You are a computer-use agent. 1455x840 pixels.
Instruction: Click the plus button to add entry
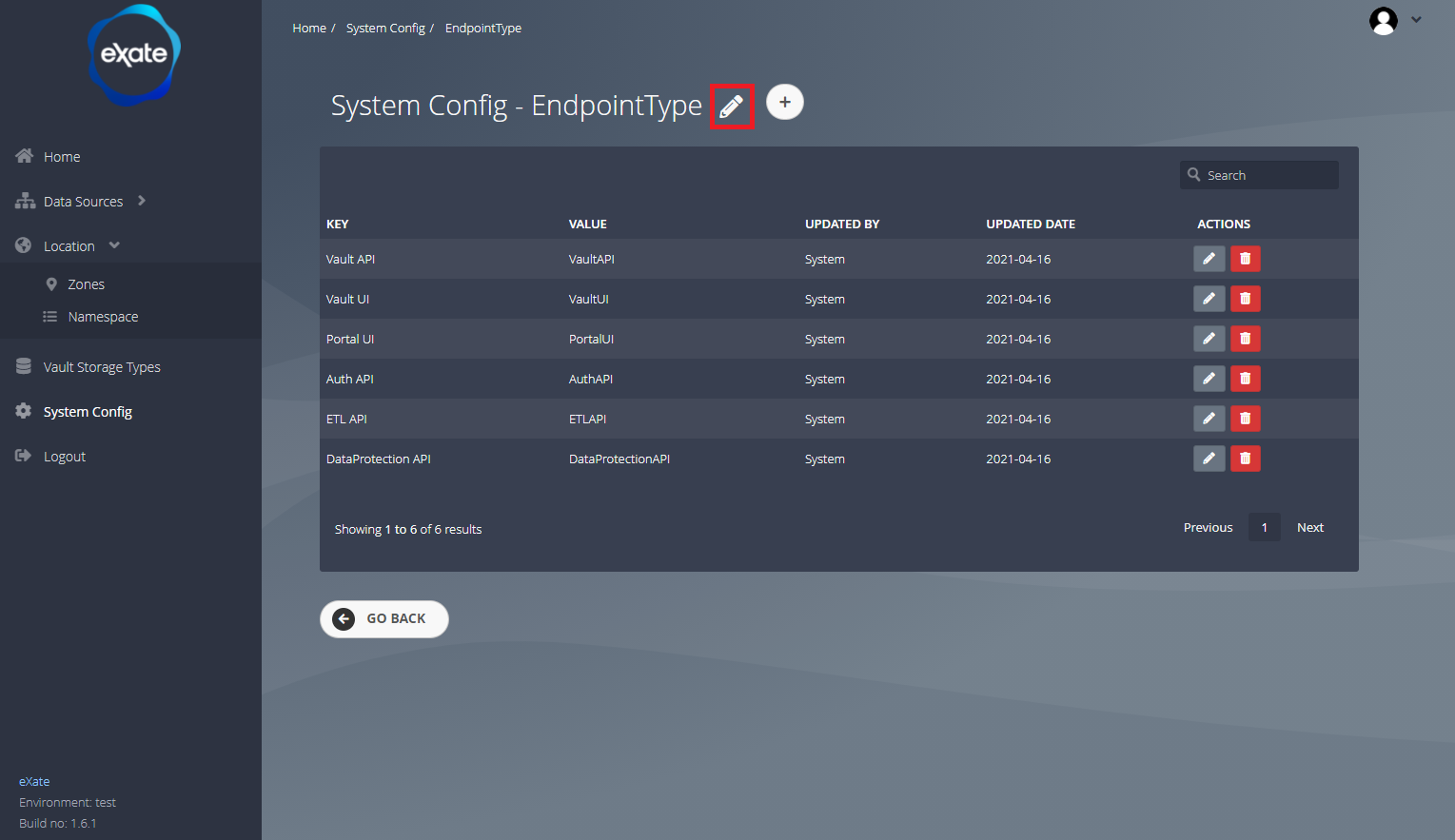(784, 103)
